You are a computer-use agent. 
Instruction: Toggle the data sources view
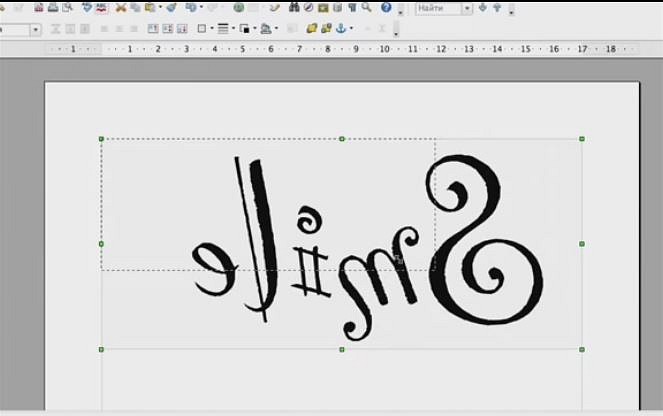337,7
